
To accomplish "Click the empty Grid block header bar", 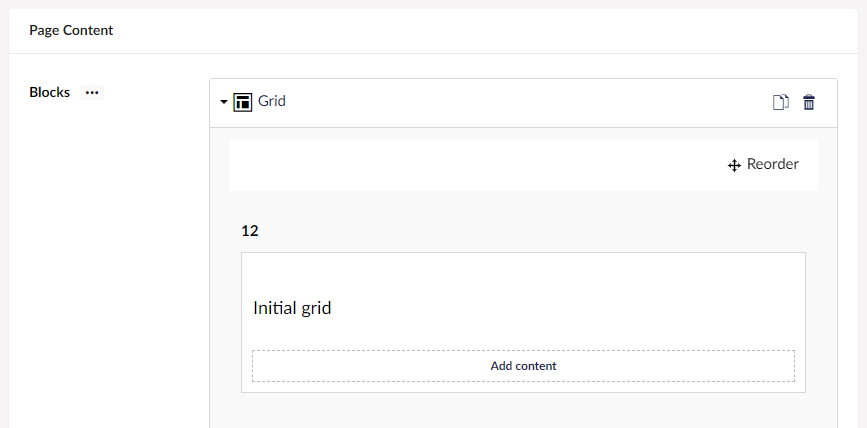I will tap(523, 103).
